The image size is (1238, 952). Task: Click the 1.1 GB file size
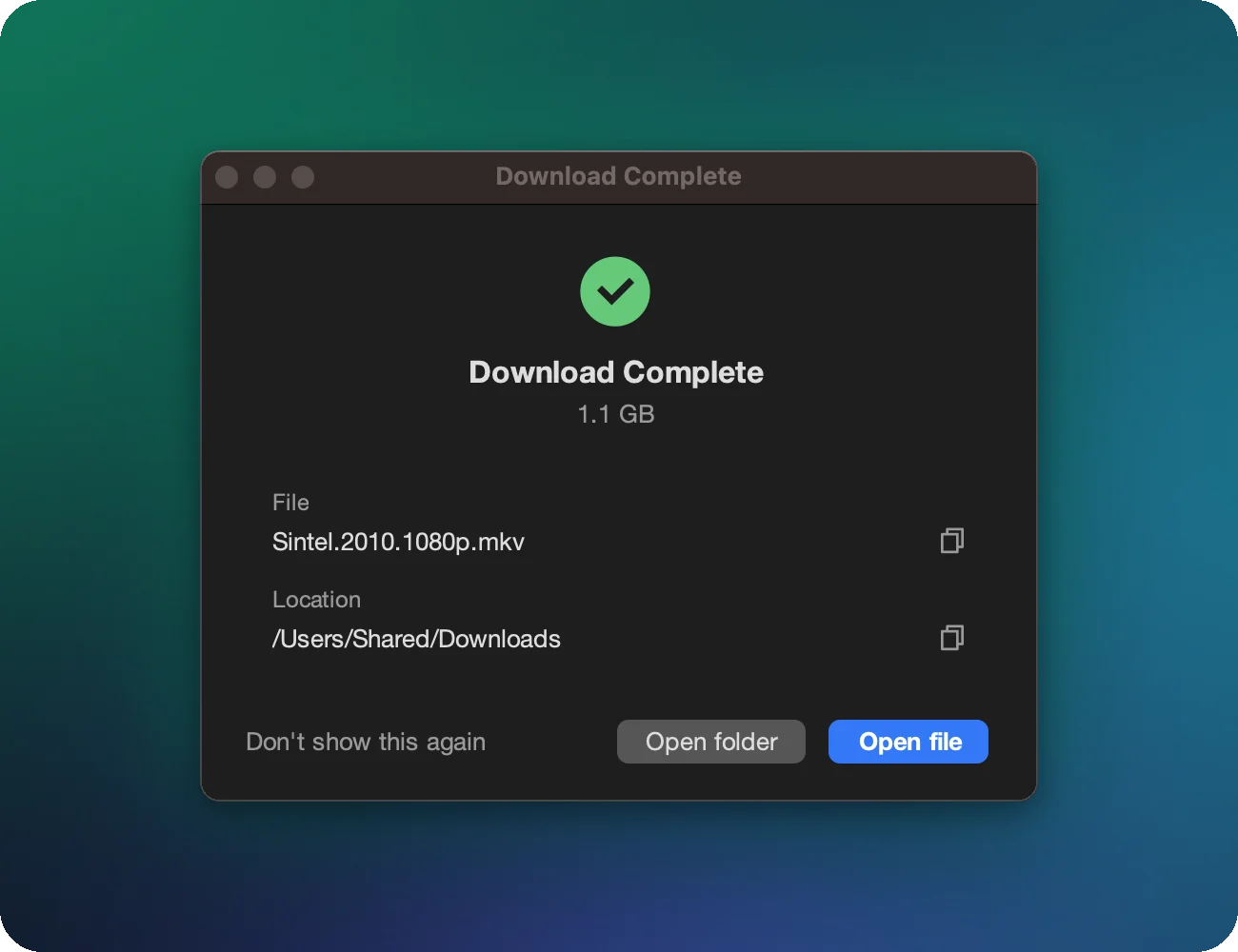[616, 414]
